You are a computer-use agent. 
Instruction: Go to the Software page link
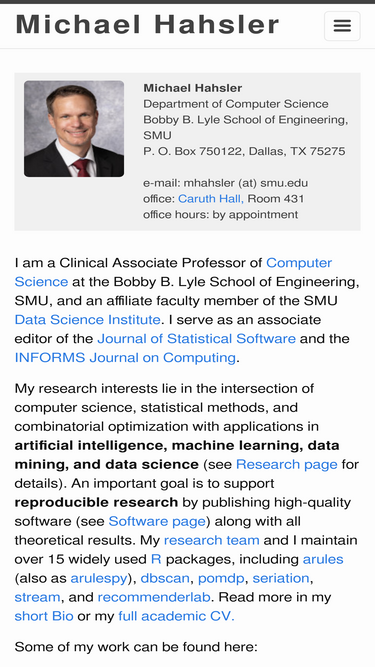[x=157, y=521]
